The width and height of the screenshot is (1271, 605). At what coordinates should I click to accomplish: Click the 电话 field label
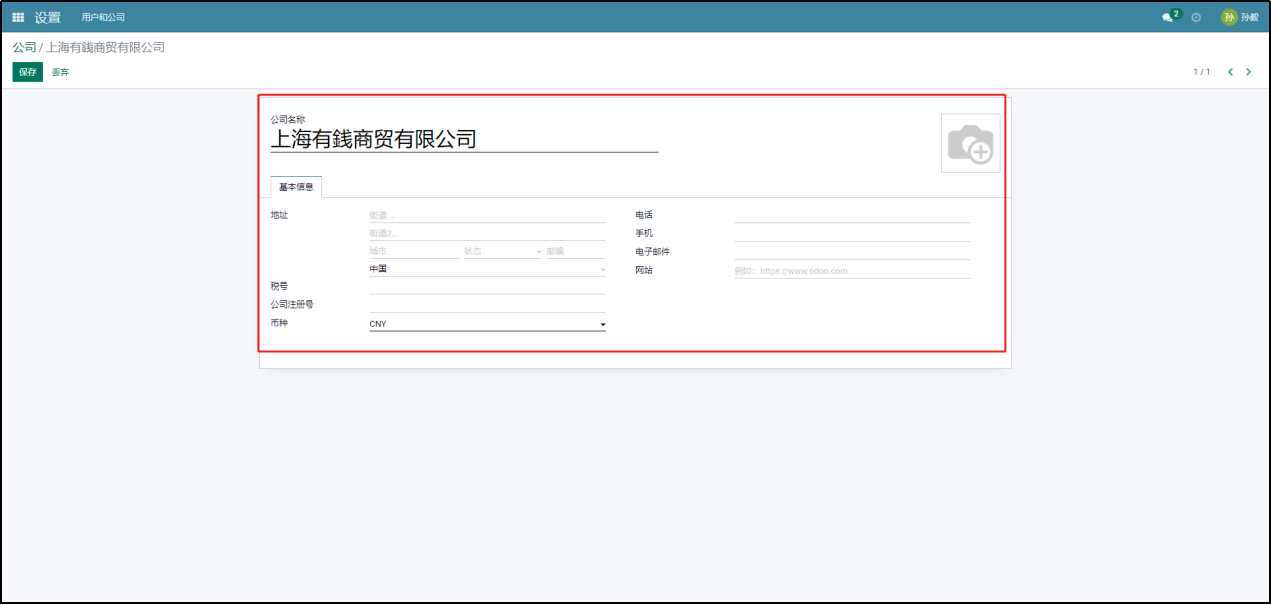click(644, 215)
